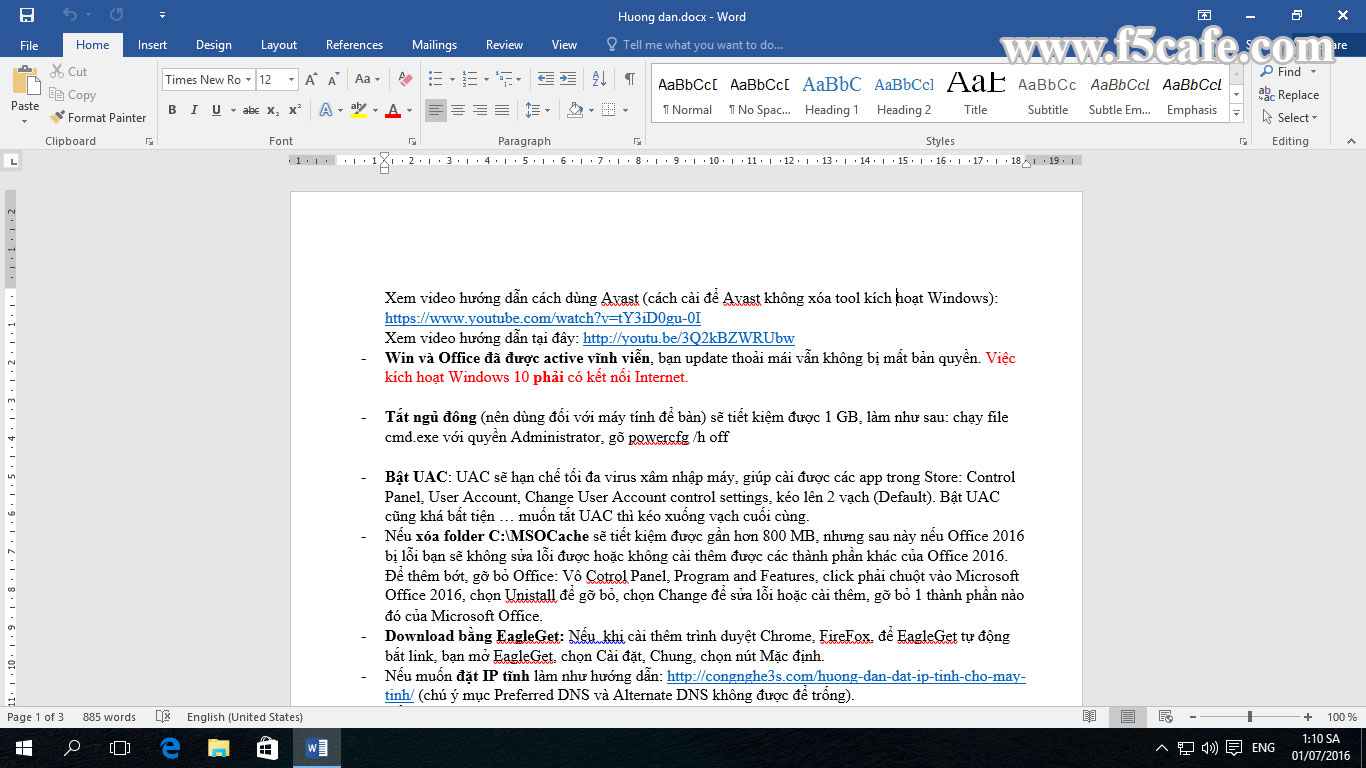Redo the last action
Screen dimensions: 1366x768
coord(117,15)
